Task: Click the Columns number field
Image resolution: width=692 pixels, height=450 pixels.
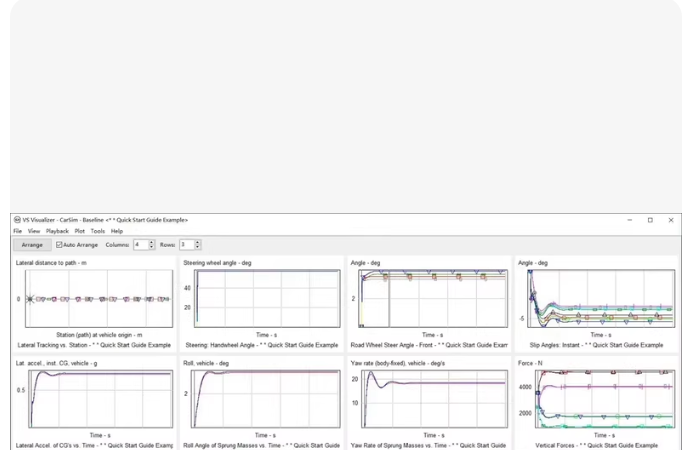Action: (141, 245)
